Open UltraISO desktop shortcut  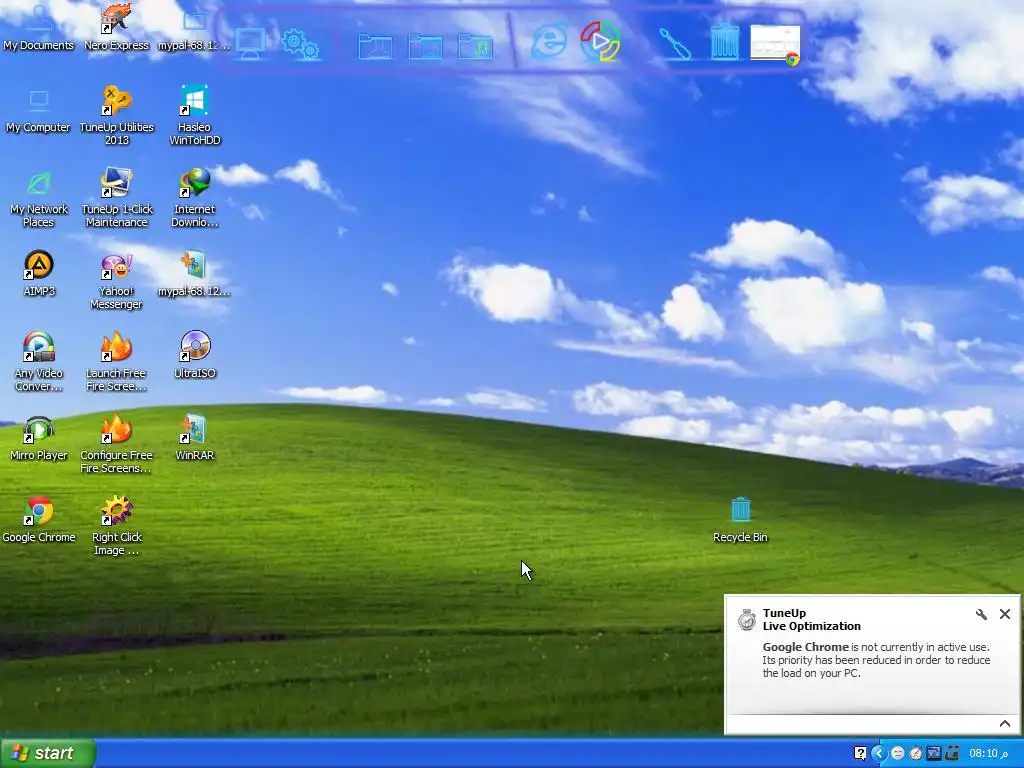pyautogui.click(x=195, y=355)
